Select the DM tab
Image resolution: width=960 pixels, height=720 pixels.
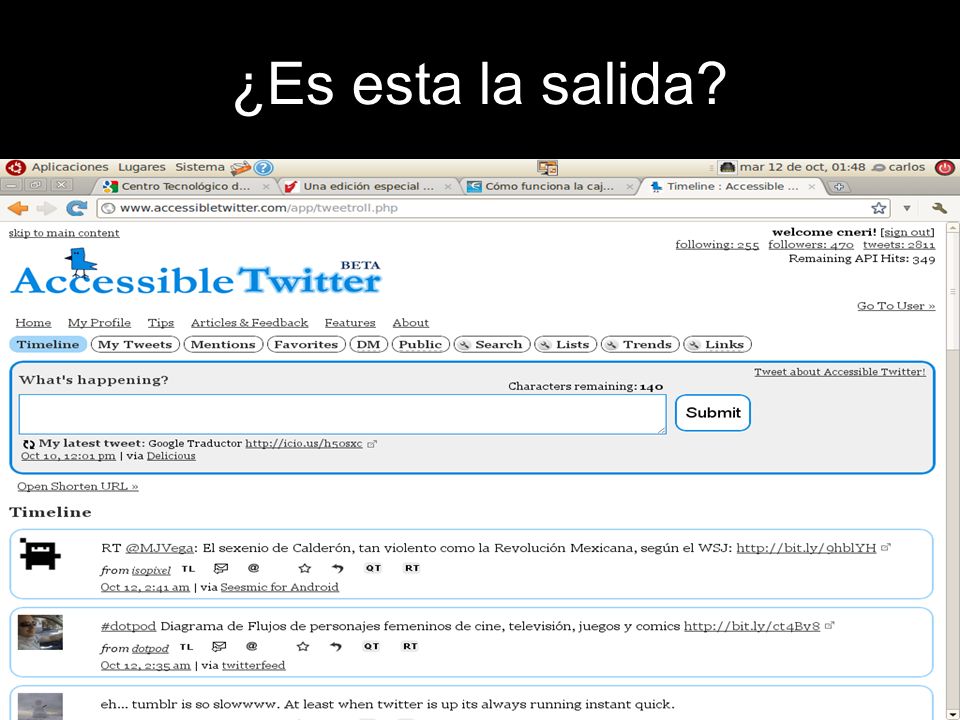[369, 344]
